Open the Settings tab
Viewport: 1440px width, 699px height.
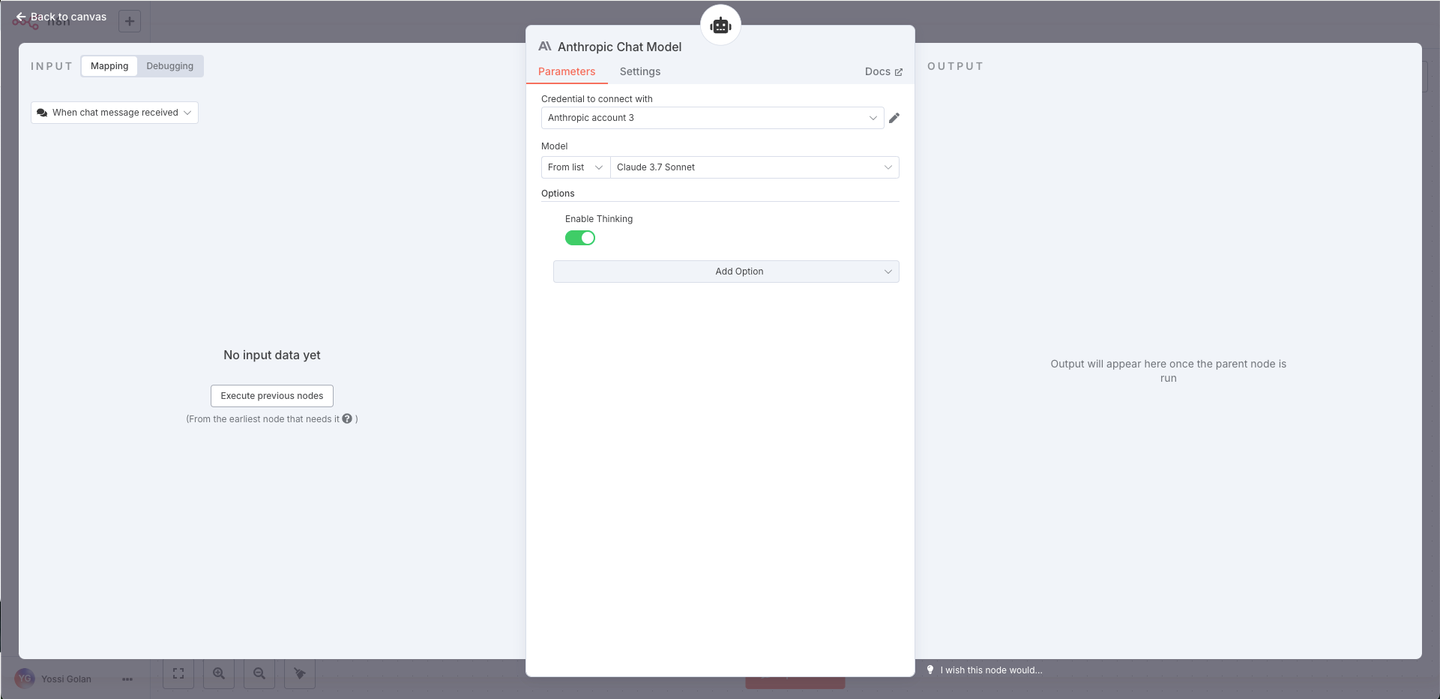[x=640, y=72]
